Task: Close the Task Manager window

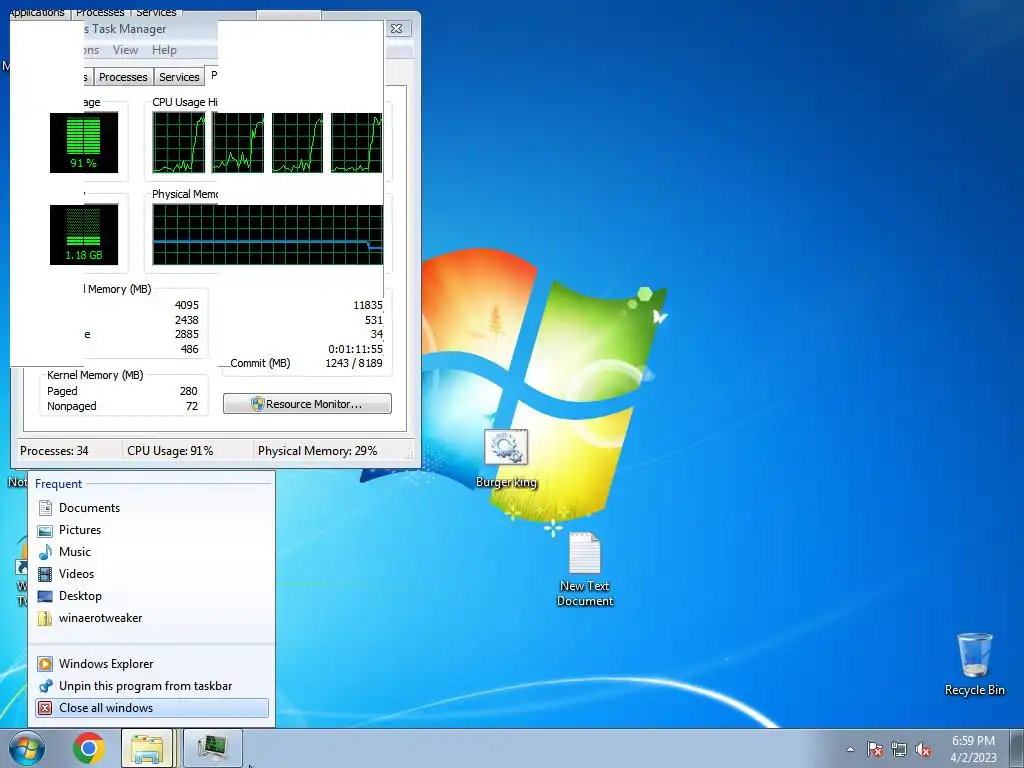Action: [x=396, y=29]
